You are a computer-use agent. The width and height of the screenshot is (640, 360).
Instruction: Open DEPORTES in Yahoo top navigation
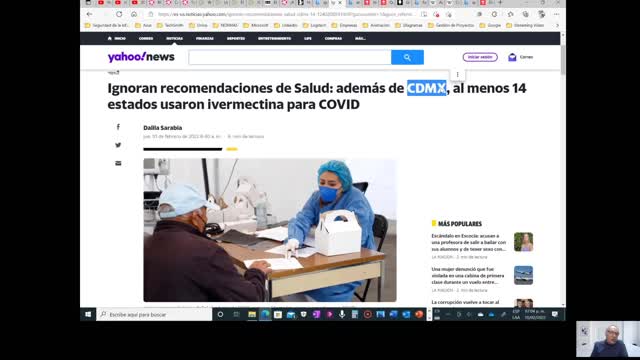(x=236, y=38)
